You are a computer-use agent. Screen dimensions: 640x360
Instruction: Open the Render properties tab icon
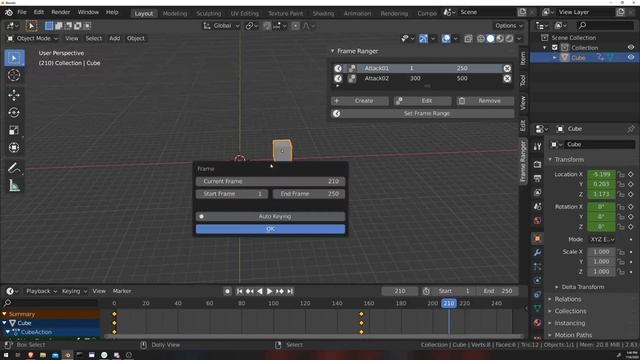coord(538,164)
